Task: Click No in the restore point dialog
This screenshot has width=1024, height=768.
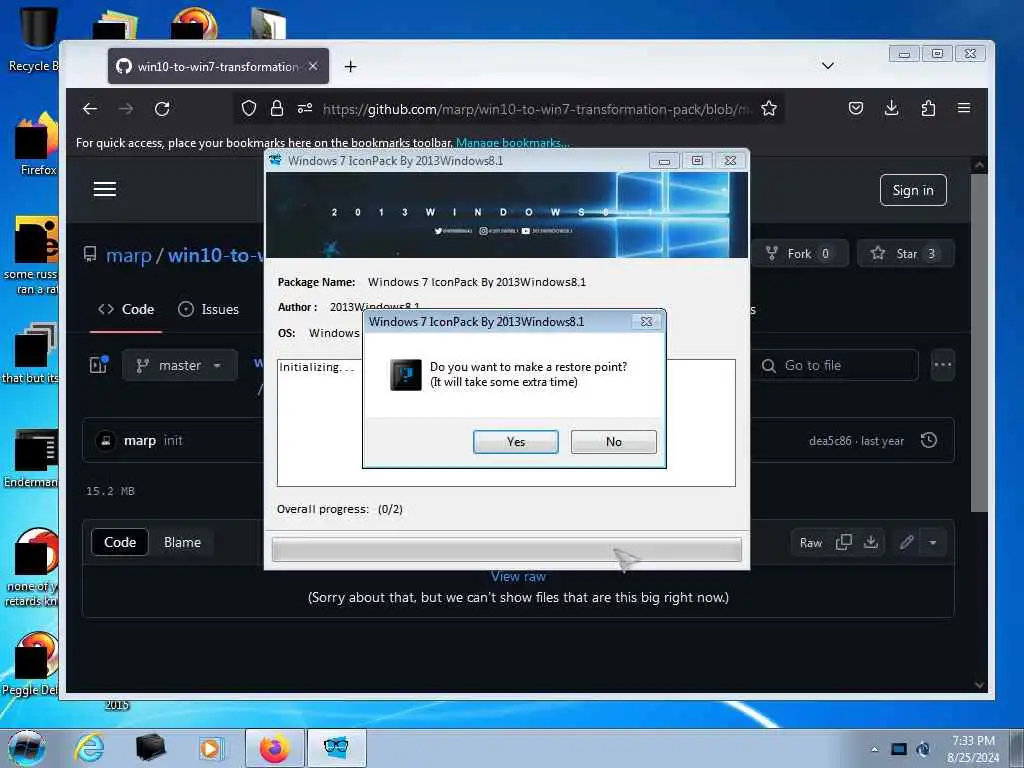Action: [x=613, y=441]
